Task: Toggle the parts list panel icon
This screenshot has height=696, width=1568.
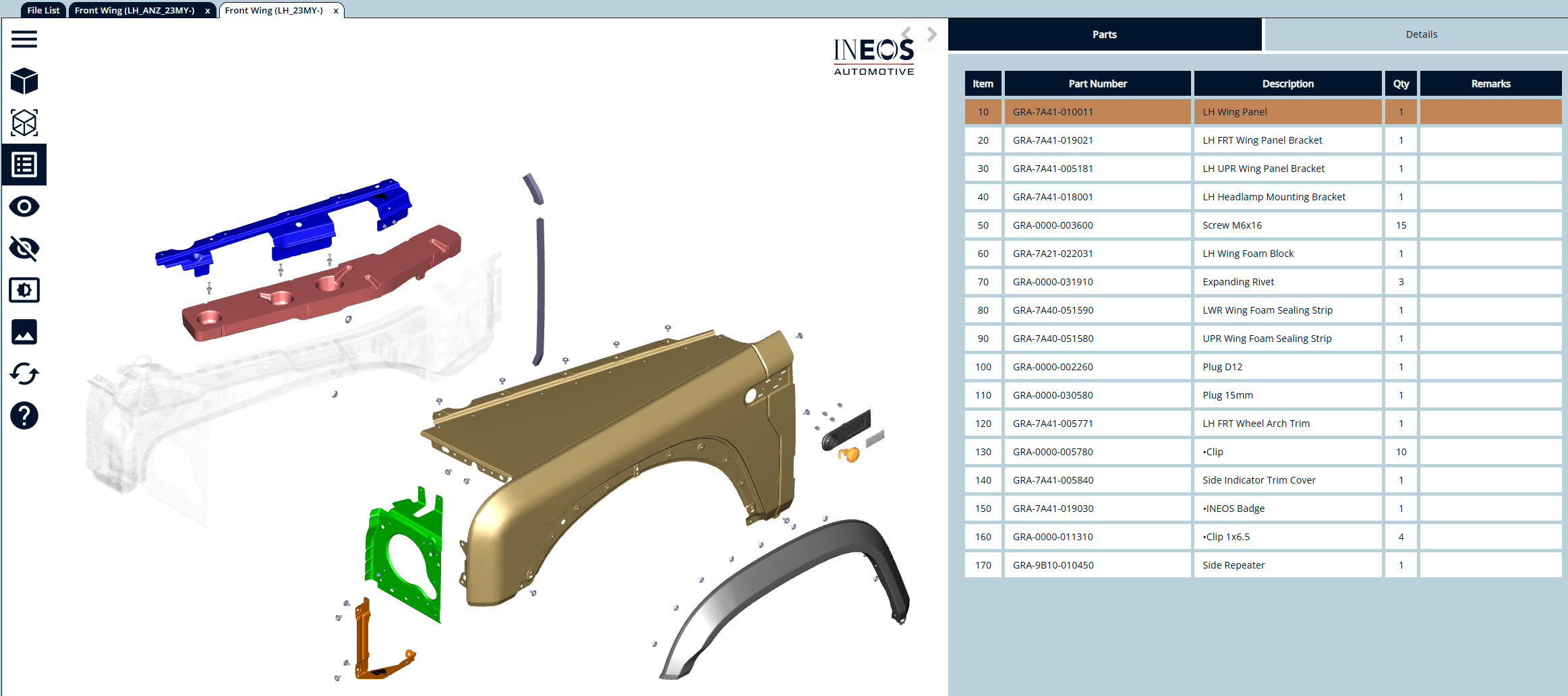Action: [x=24, y=165]
